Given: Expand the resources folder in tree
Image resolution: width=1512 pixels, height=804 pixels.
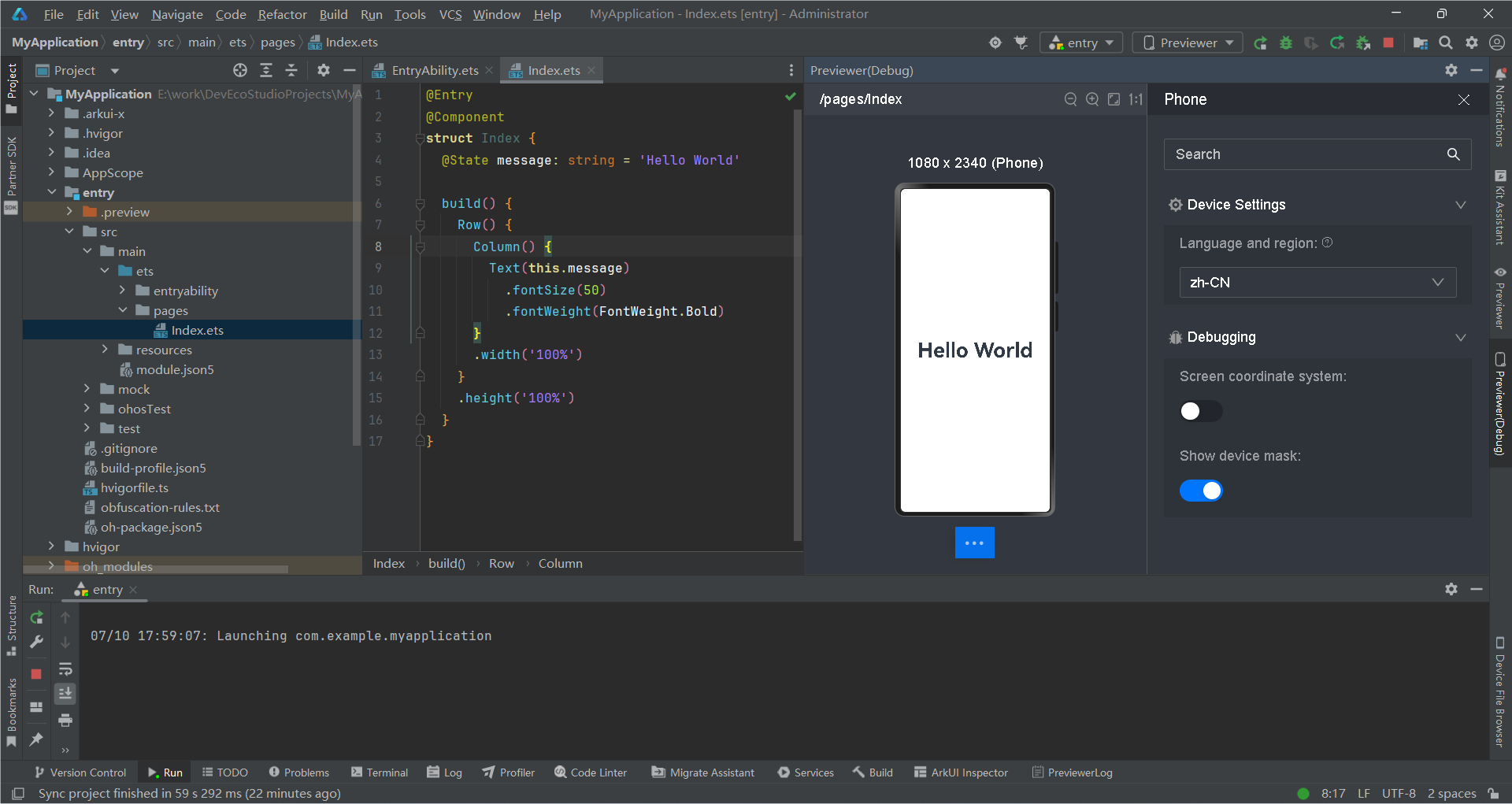Looking at the screenshot, I should [x=106, y=350].
